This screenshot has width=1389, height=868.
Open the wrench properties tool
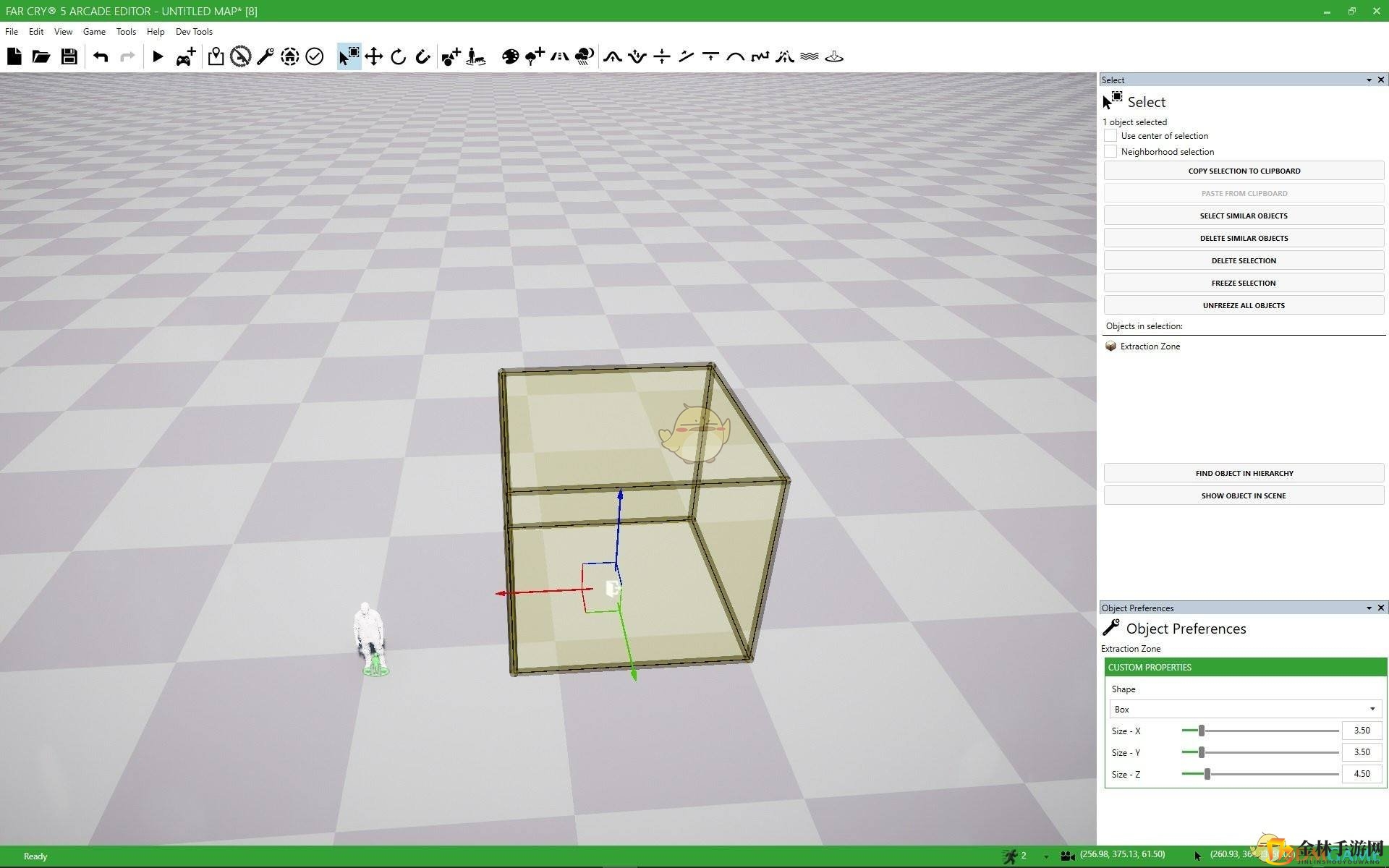pos(265,56)
